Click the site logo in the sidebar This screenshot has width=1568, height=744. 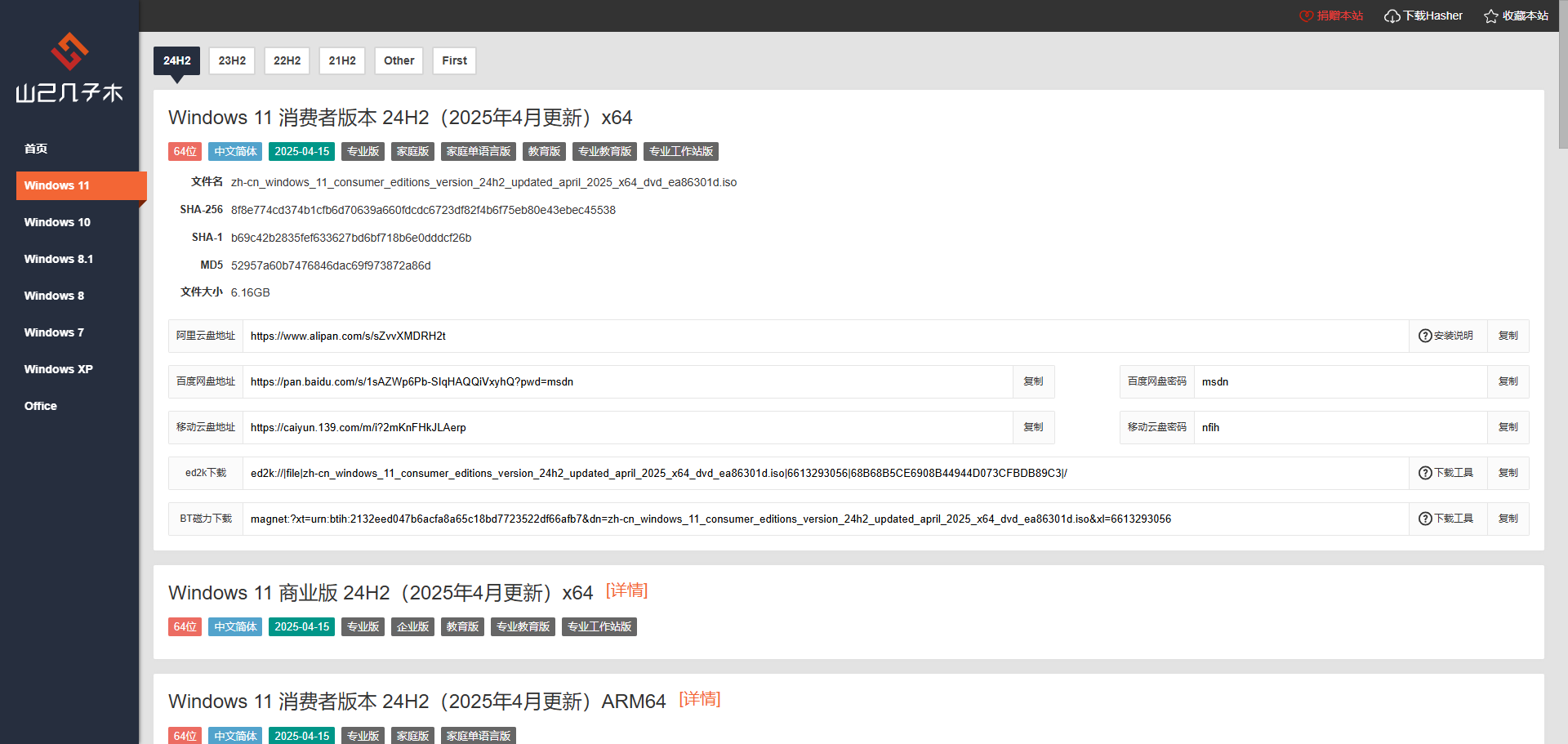click(69, 68)
